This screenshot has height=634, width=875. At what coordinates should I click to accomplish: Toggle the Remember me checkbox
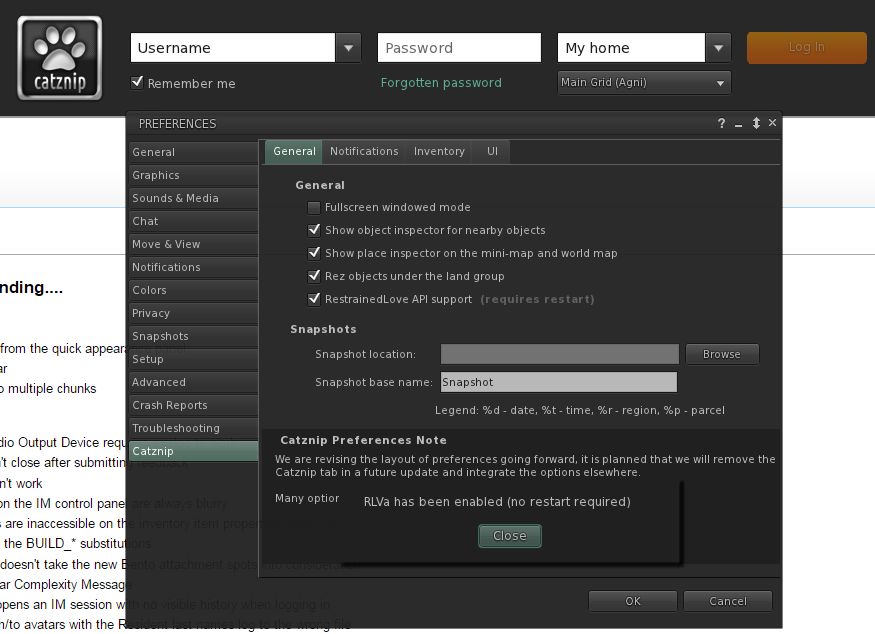tap(138, 83)
